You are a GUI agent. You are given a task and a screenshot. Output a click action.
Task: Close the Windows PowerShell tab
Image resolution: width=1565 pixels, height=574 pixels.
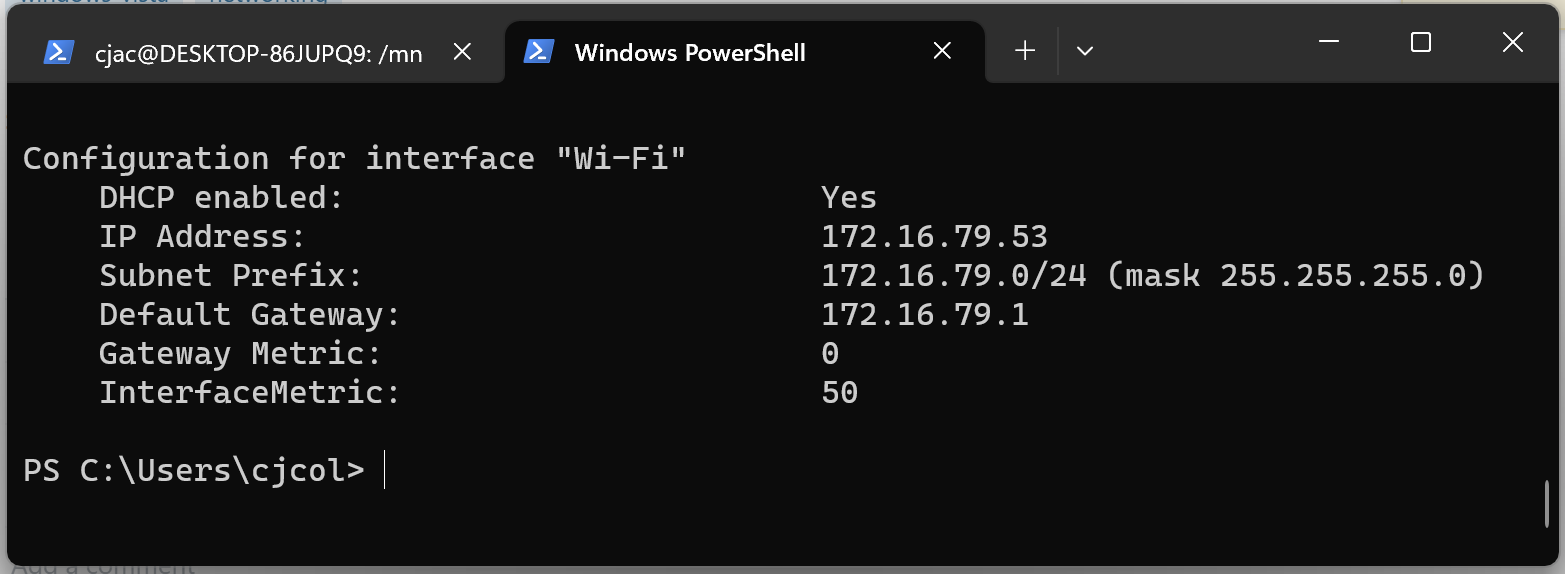pyautogui.click(x=942, y=52)
